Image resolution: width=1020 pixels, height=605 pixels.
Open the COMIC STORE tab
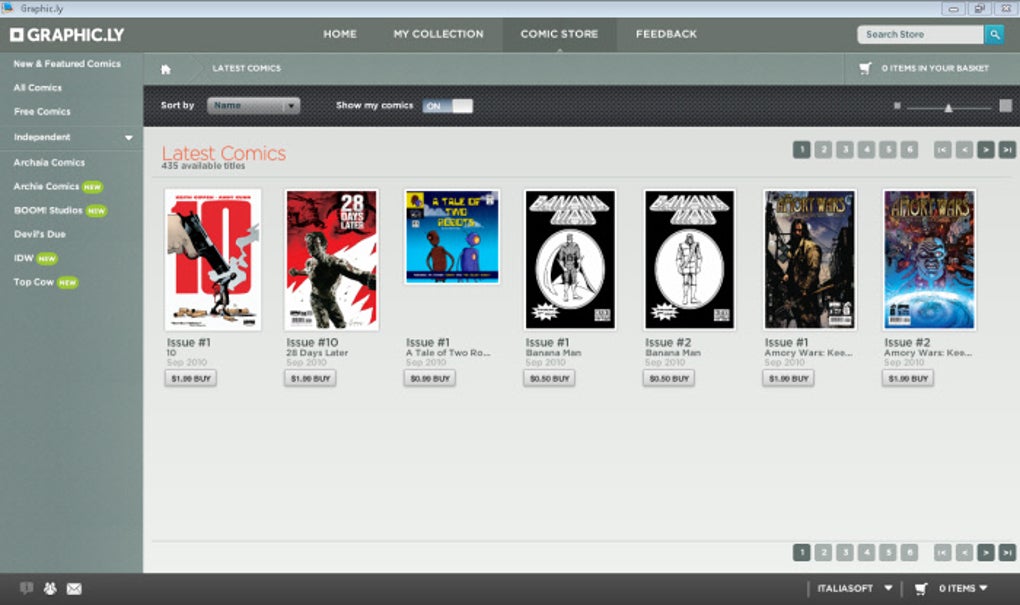pos(559,34)
